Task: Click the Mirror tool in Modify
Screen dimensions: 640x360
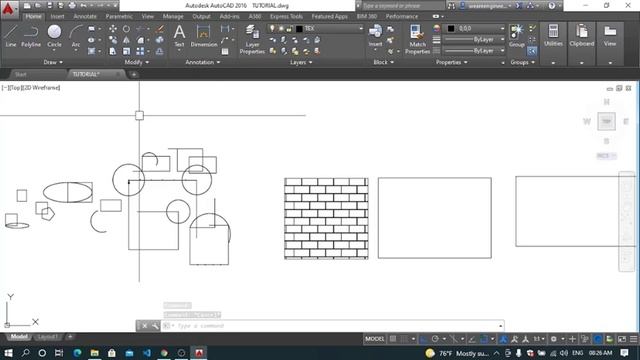Action: pos(127,40)
